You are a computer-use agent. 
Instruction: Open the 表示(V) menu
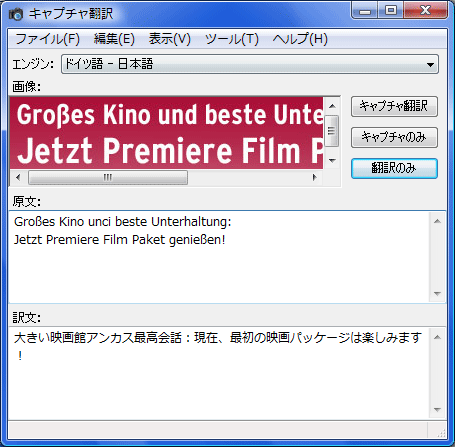click(x=170, y=39)
